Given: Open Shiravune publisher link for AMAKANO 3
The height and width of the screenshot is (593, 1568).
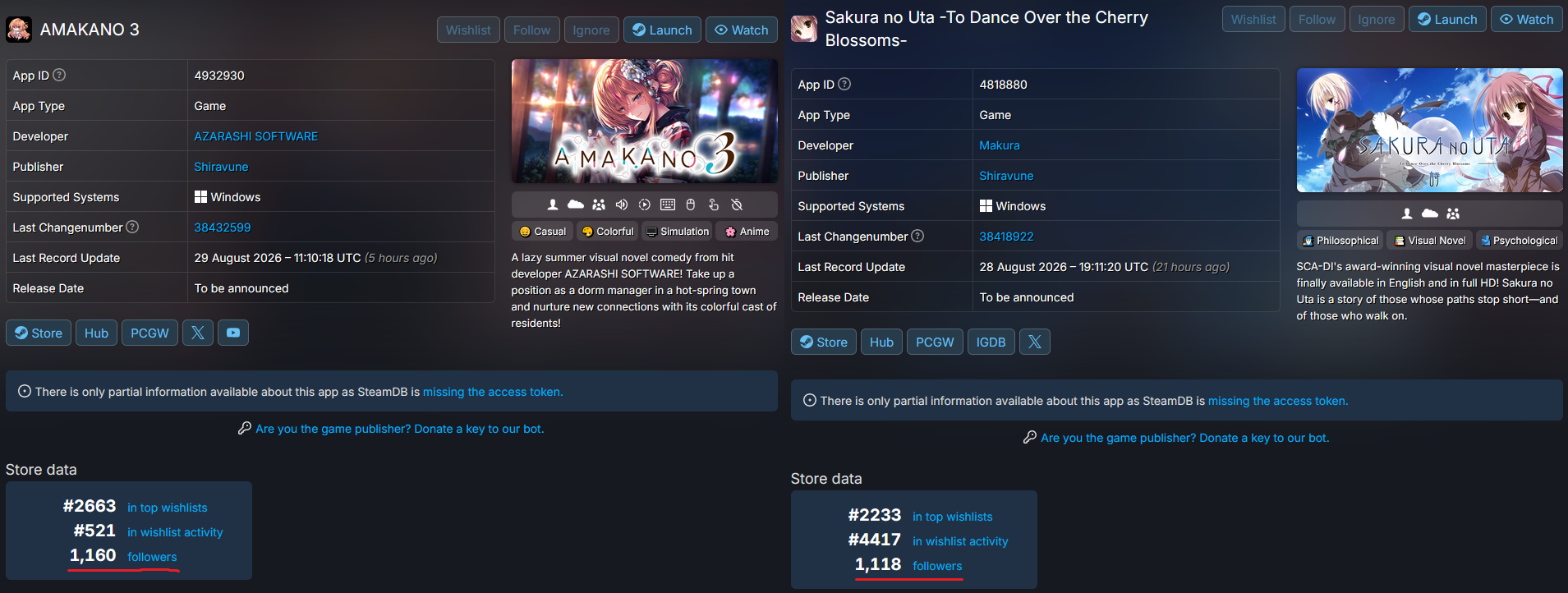Looking at the screenshot, I should 221,167.
